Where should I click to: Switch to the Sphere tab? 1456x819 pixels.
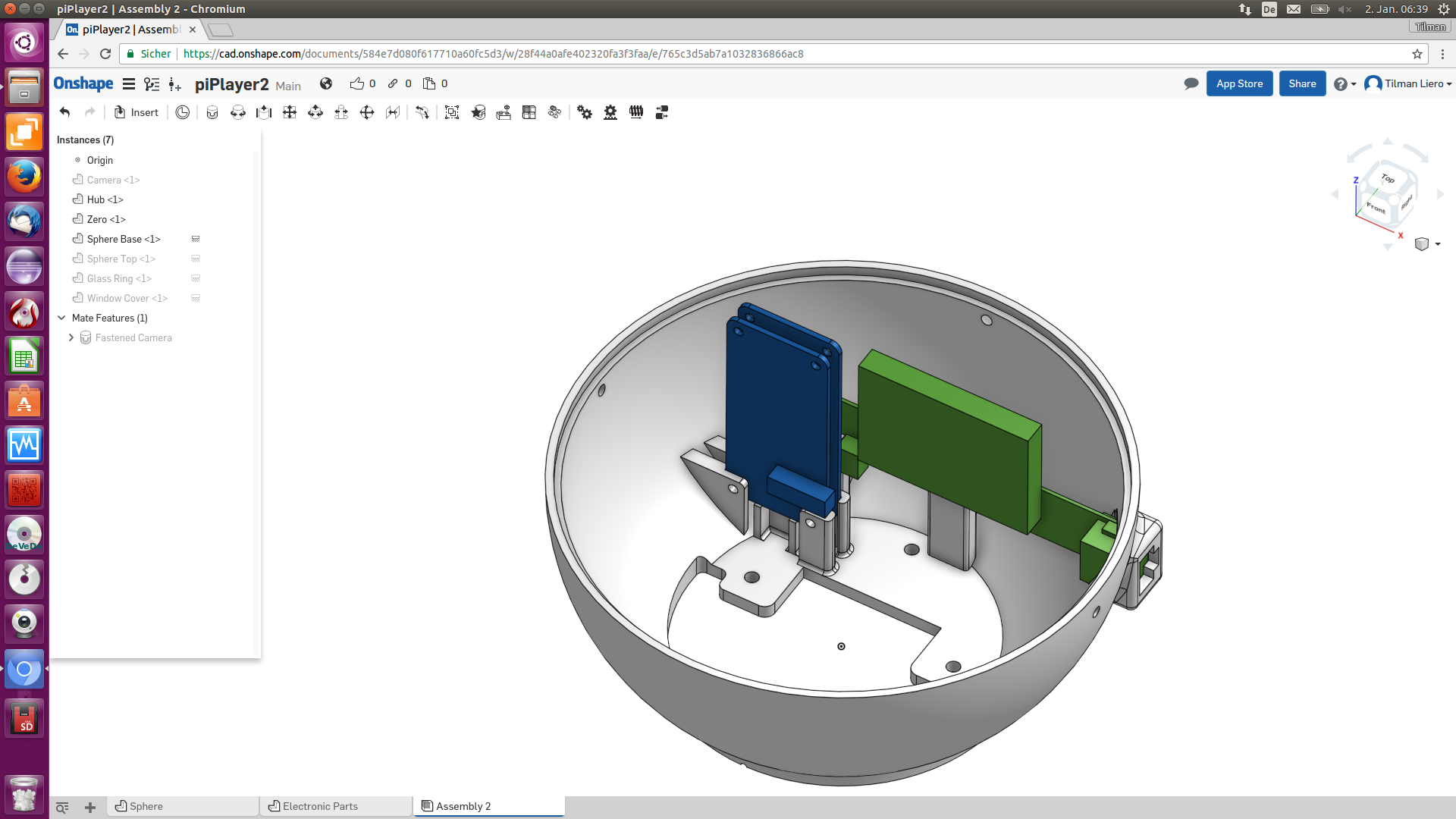point(183,806)
